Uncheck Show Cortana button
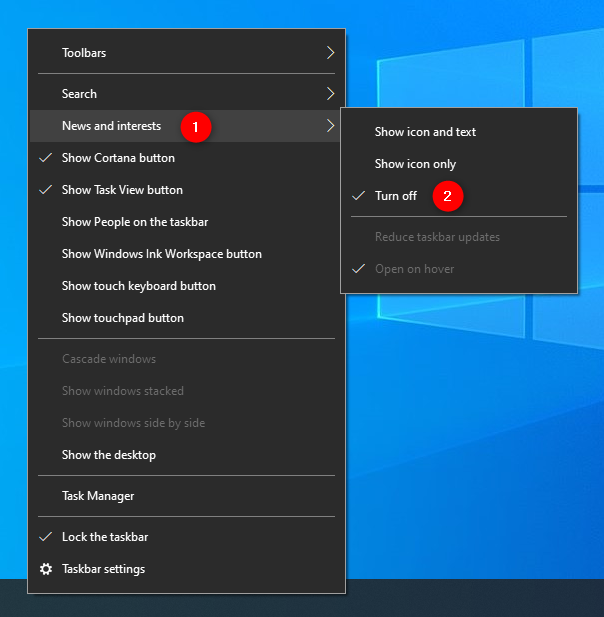 [x=118, y=158]
